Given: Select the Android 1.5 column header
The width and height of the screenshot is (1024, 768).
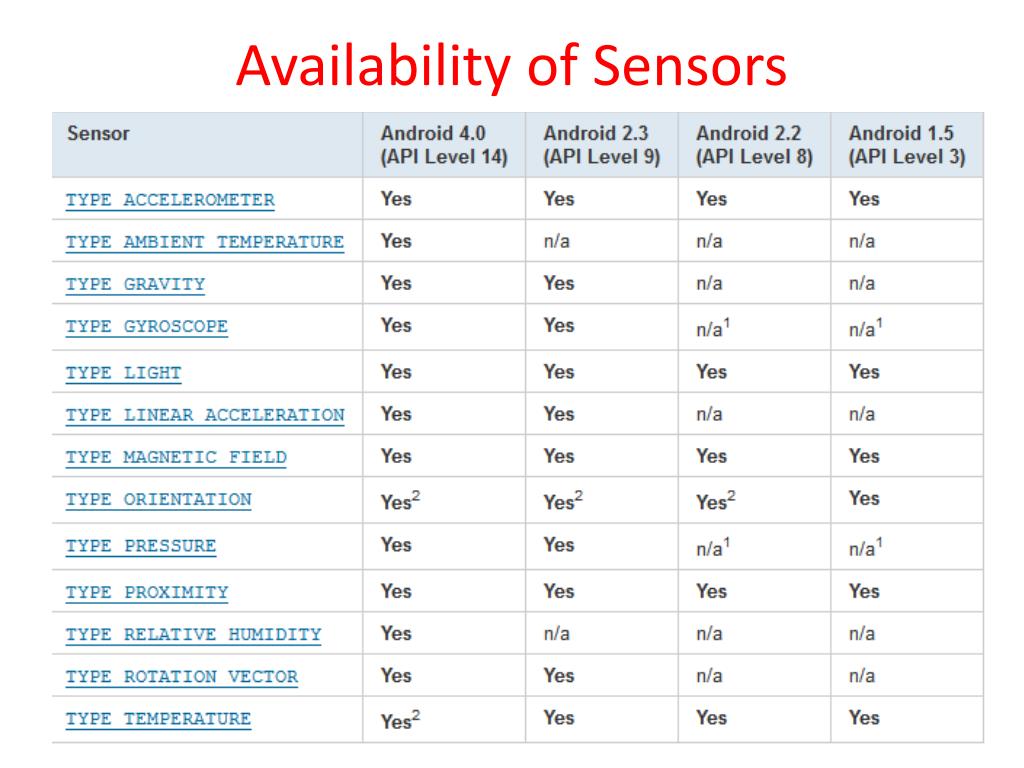Looking at the screenshot, I should (x=906, y=145).
